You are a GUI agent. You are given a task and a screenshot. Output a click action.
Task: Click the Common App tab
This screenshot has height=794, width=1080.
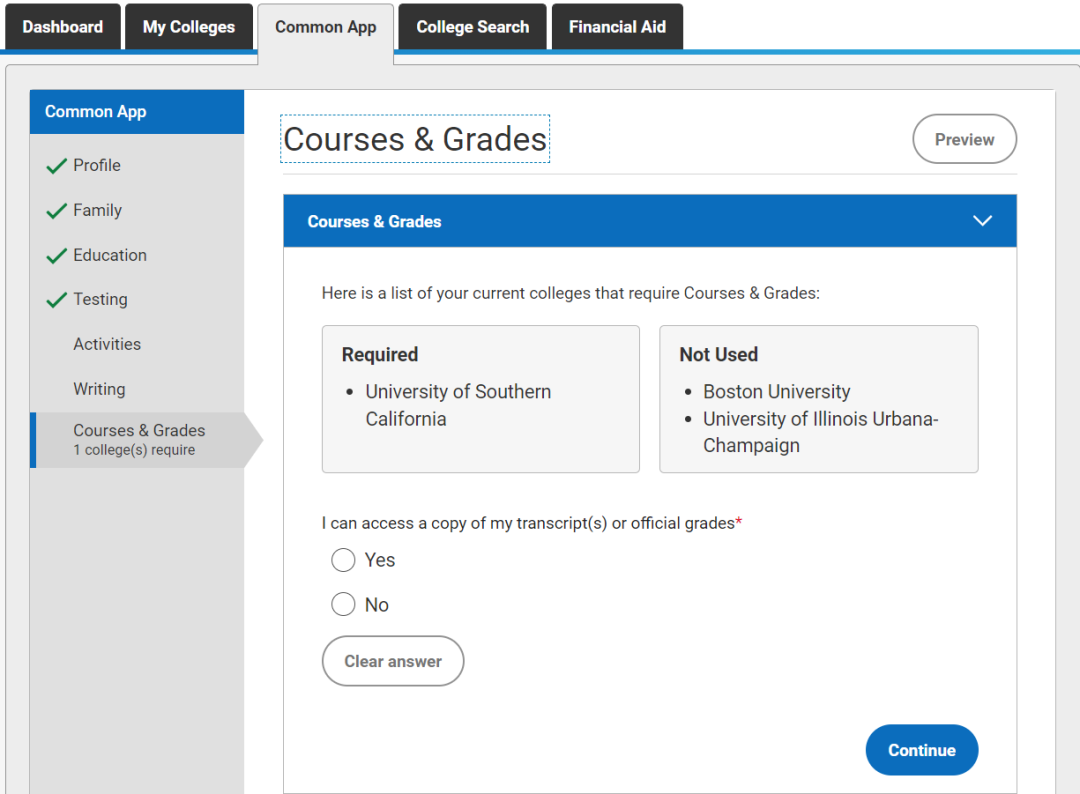(x=326, y=27)
